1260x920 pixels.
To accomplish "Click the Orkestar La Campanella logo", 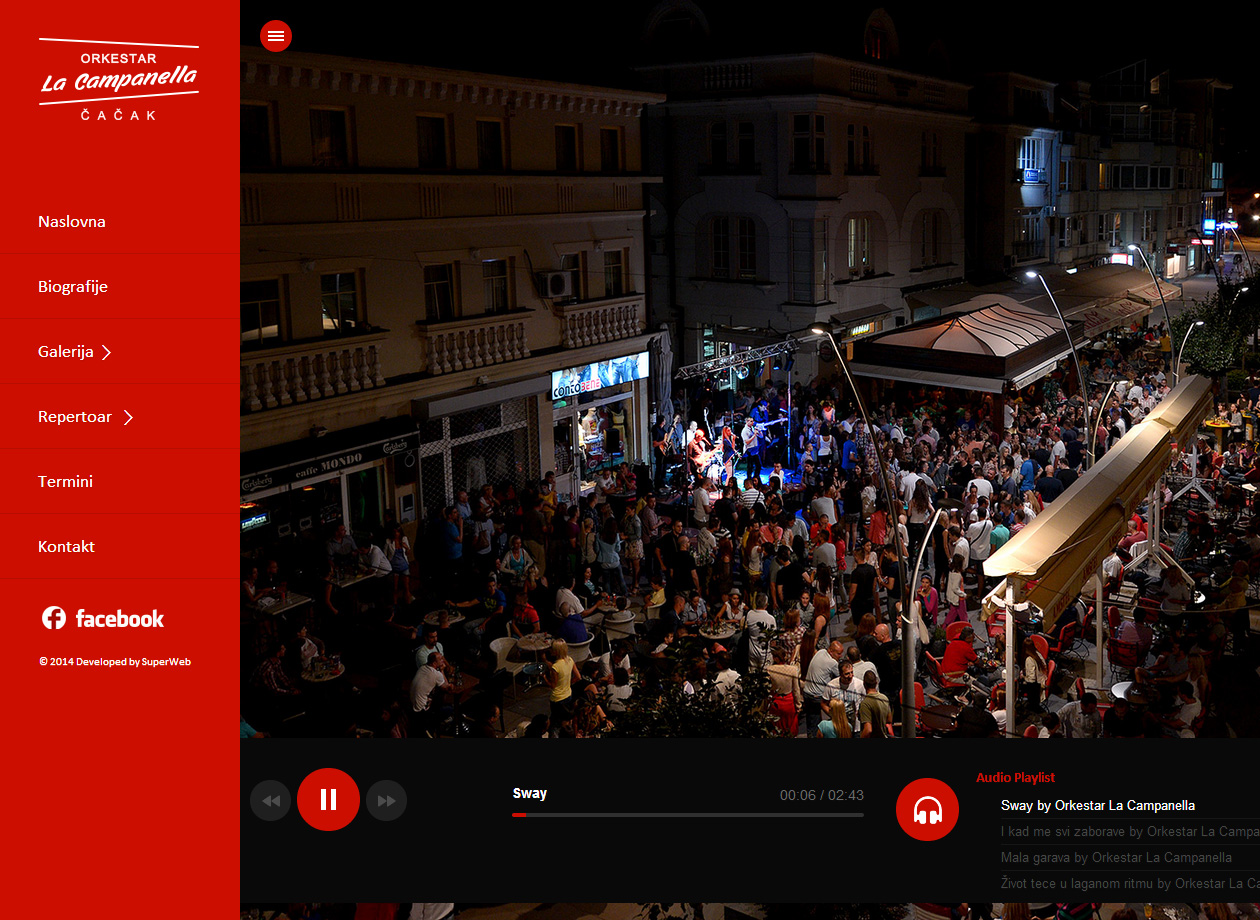I will [x=119, y=80].
